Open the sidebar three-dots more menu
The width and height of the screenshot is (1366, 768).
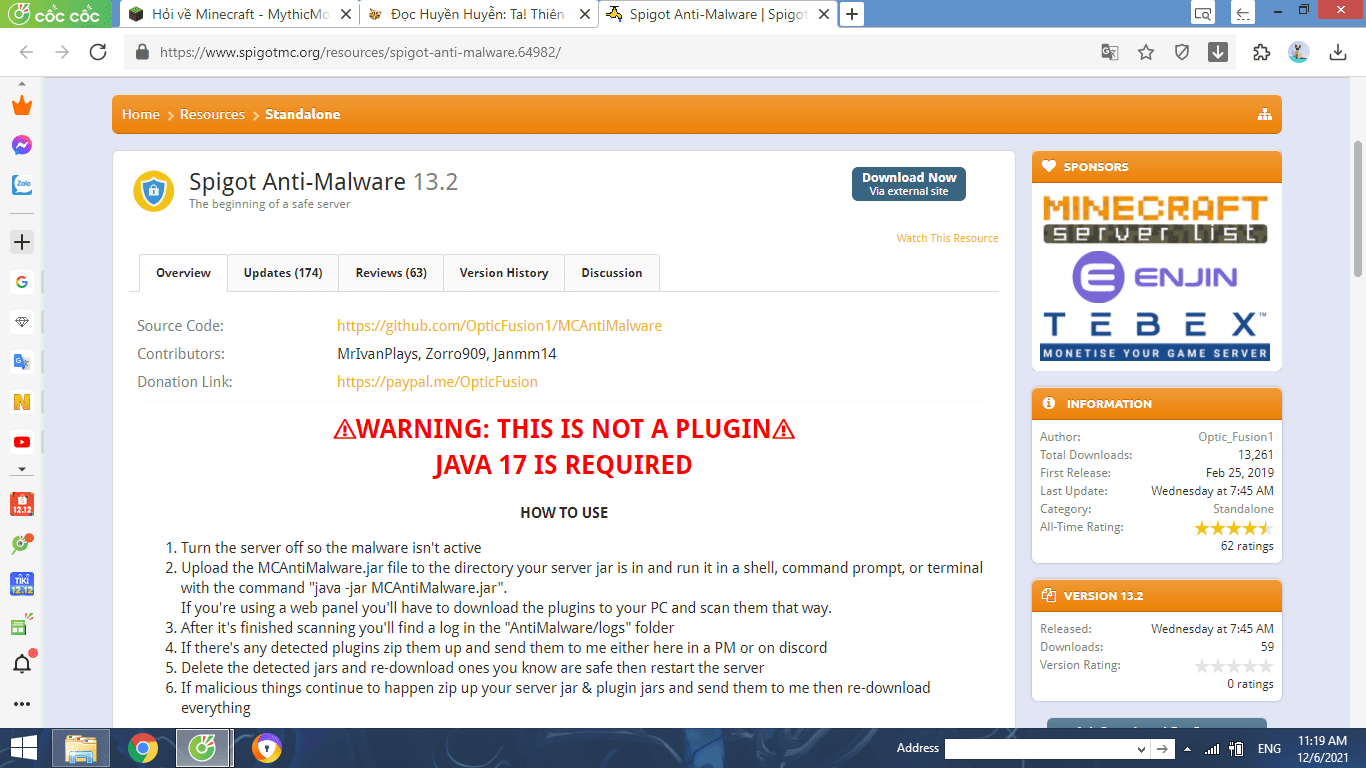pos(22,704)
